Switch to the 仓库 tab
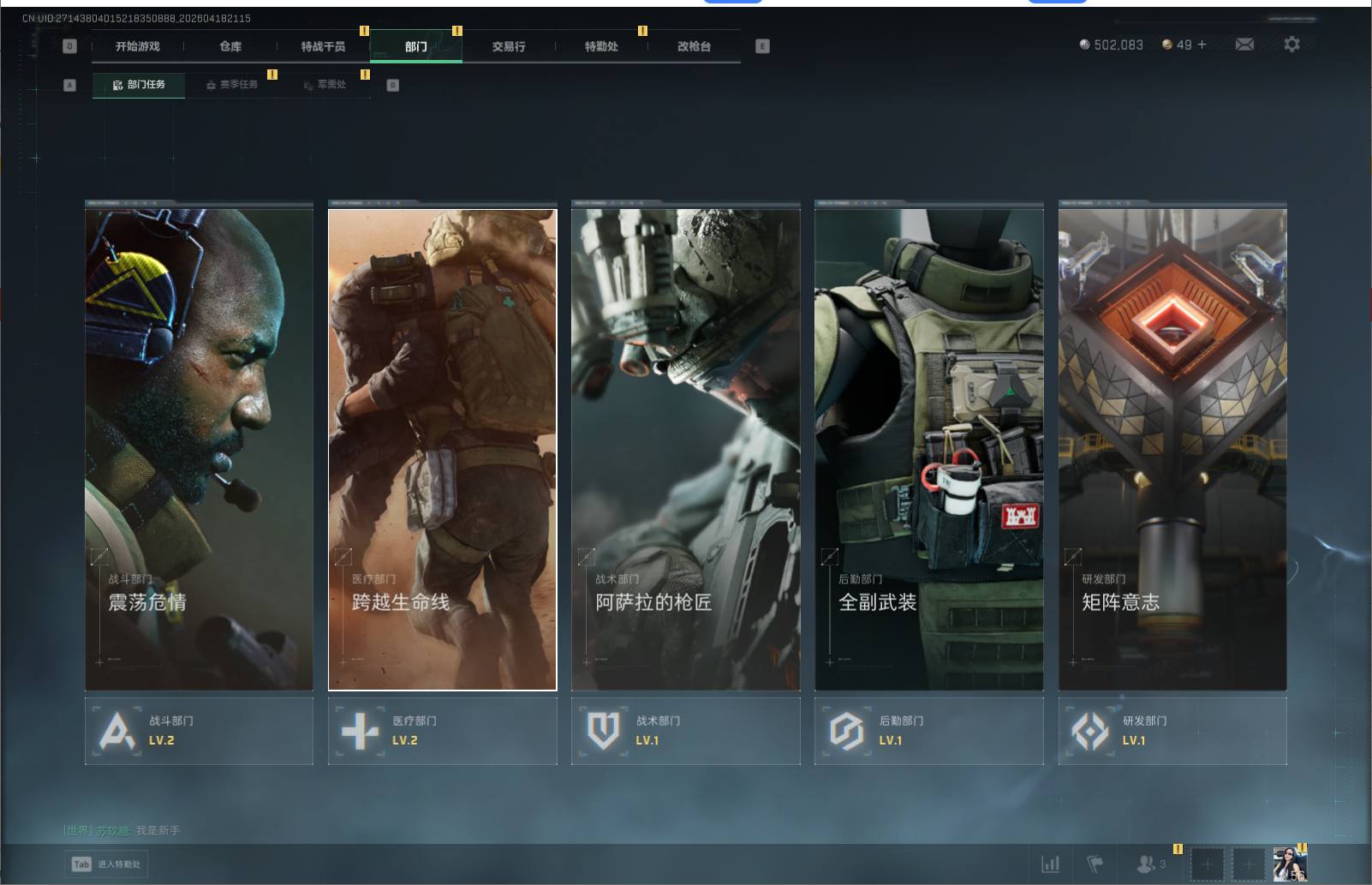 pyautogui.click(x=230, y=46)
